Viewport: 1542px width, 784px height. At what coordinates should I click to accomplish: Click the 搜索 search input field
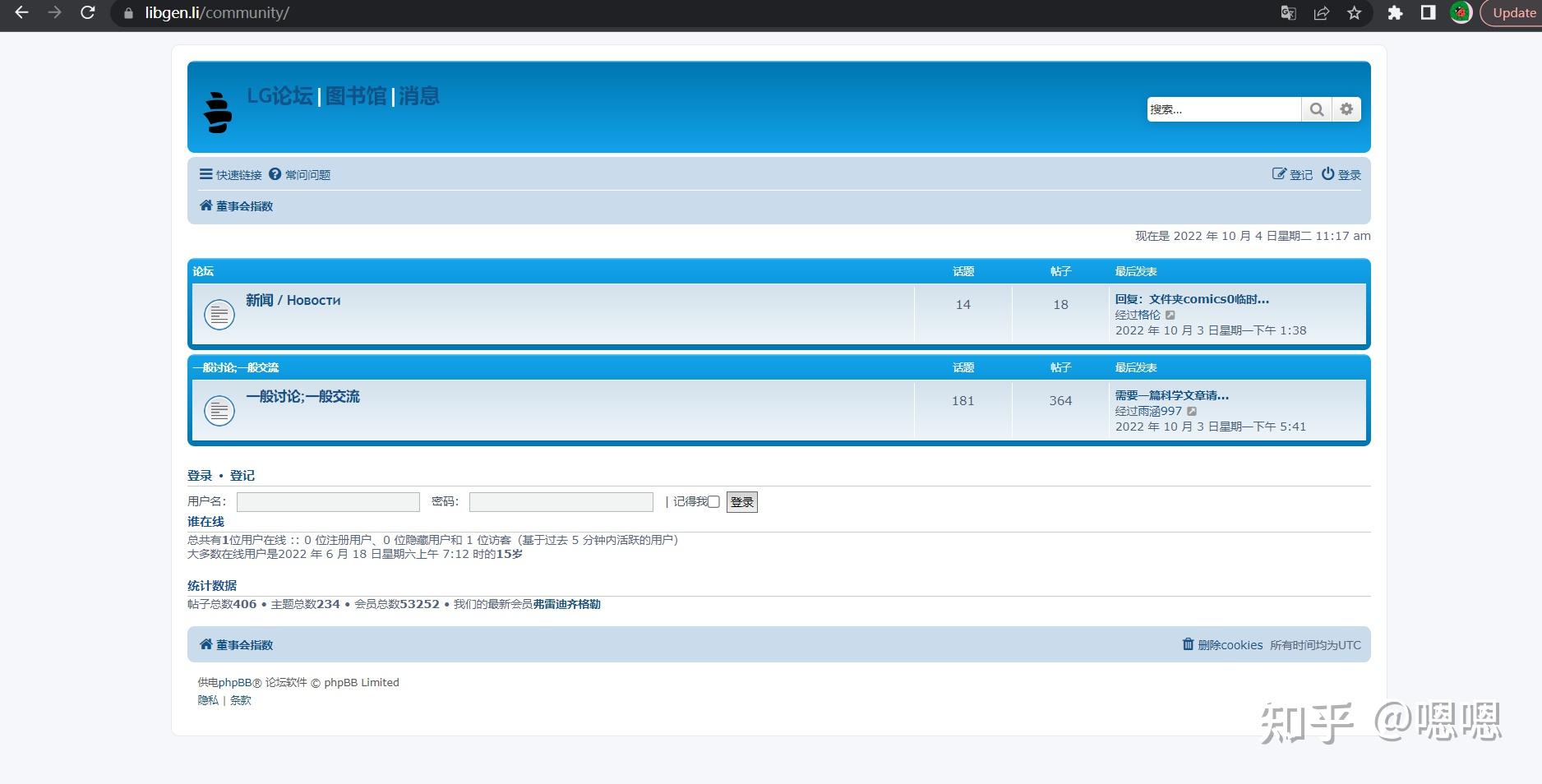point(1224,109)
